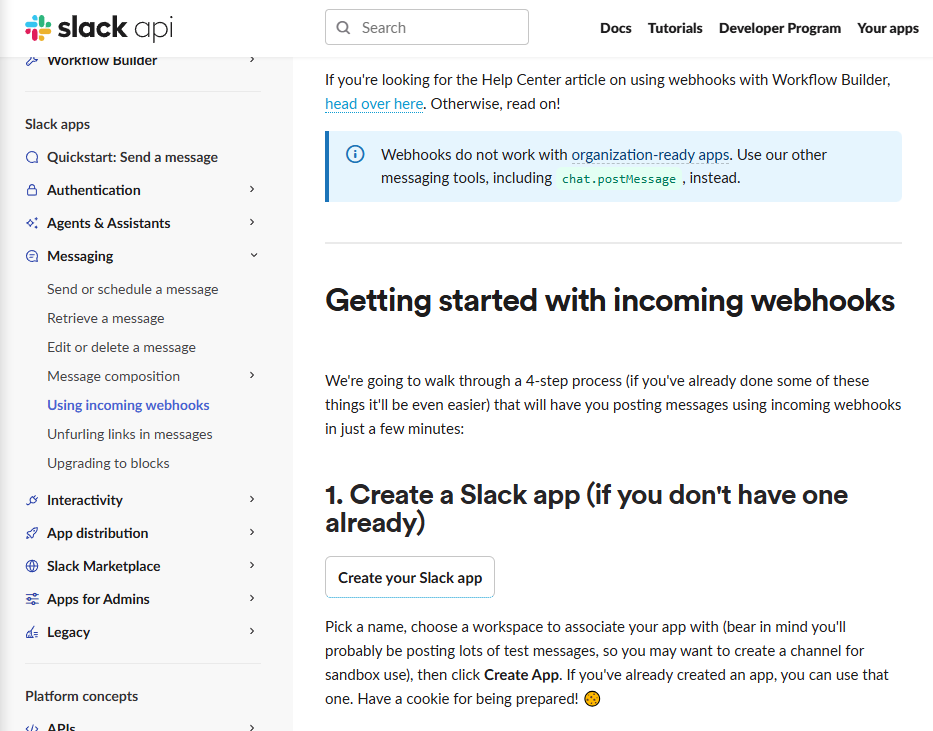Follow the 'head over here' link
Viewport: 933px width, 731px height.
[x=374, y=103]
